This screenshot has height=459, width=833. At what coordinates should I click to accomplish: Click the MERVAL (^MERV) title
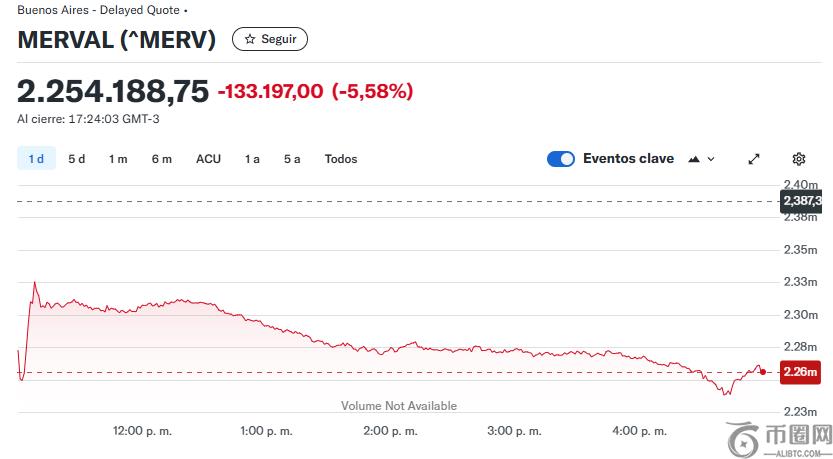116,40
